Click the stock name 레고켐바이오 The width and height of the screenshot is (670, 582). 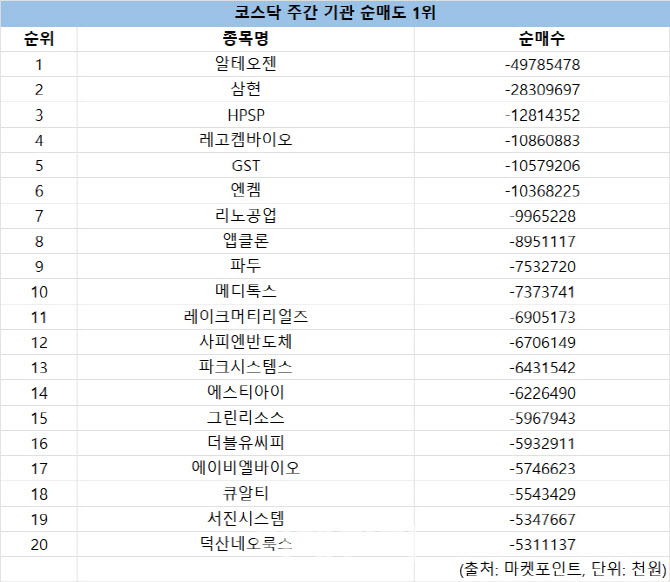pyautogui.click(x=246, y=140)
